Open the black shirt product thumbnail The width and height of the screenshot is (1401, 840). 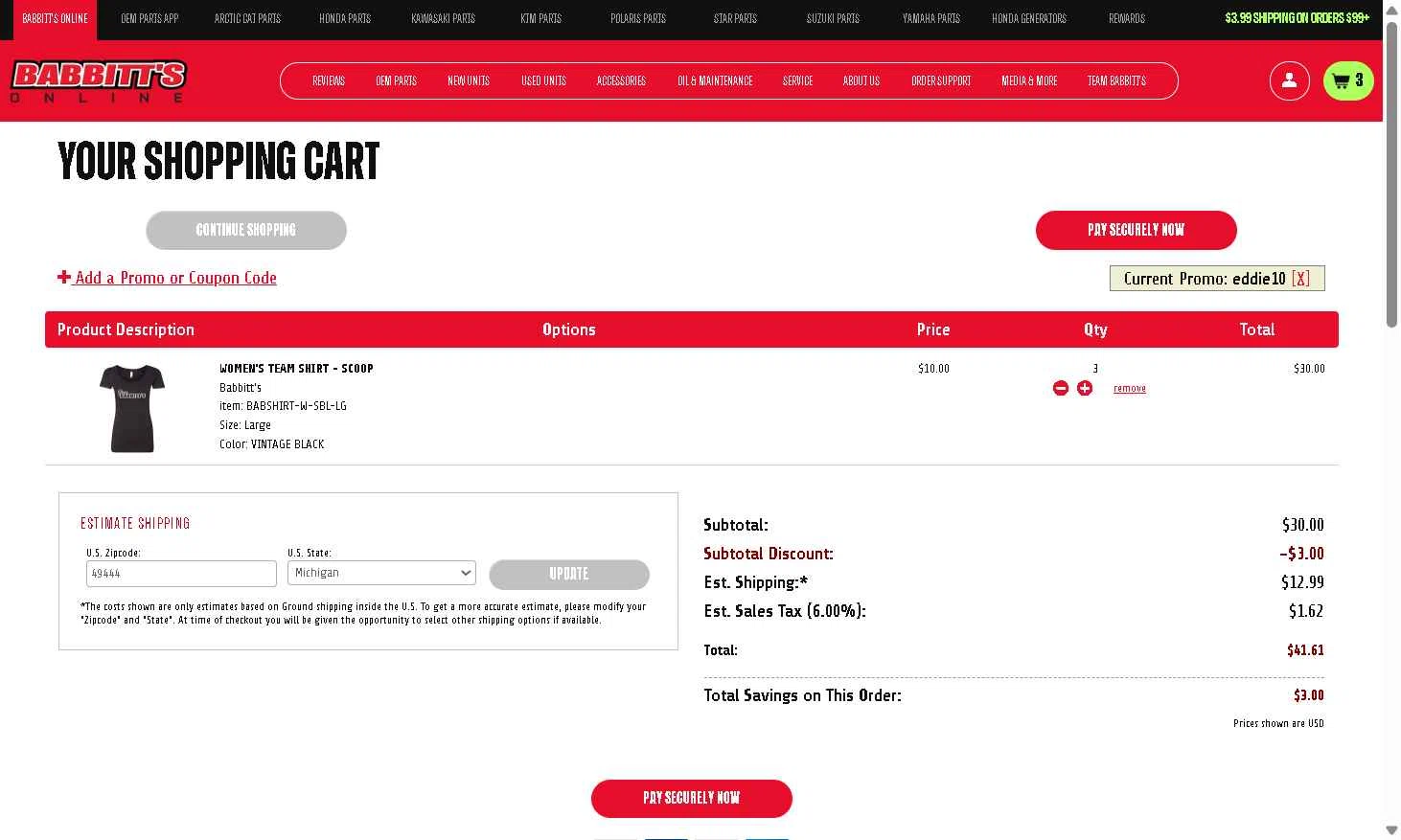point(132,408)
